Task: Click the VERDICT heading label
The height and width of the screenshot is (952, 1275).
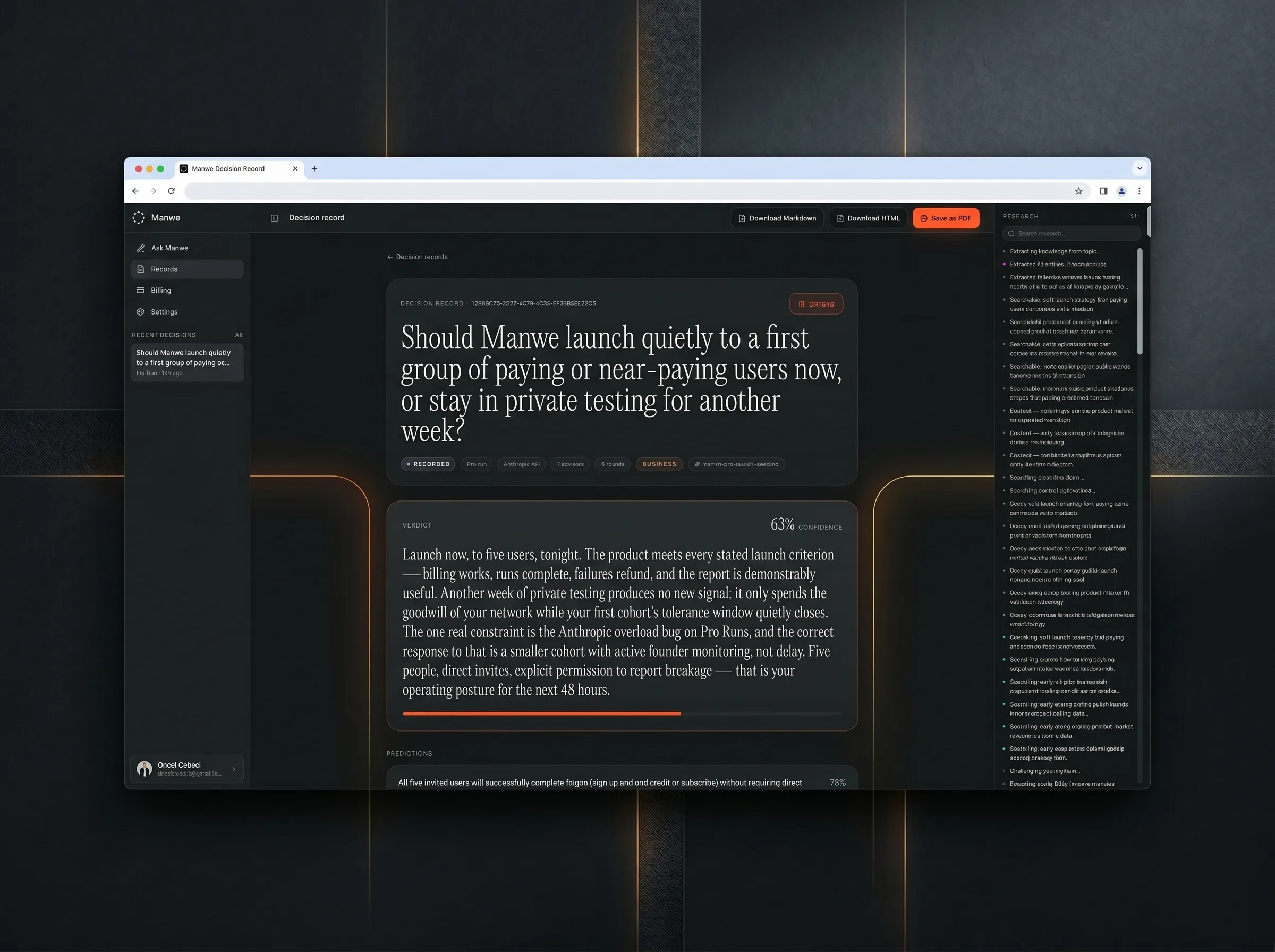Action: point(416,525)
